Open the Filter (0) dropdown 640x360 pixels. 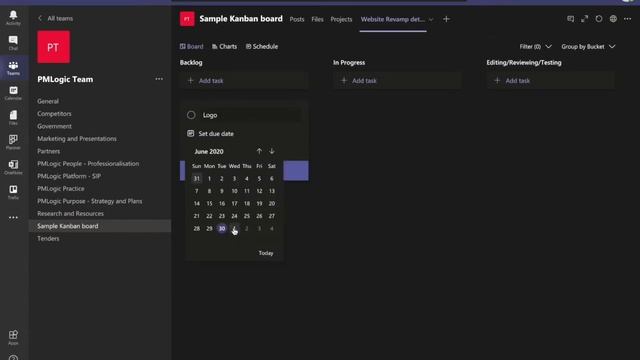[x=535, y=47]
